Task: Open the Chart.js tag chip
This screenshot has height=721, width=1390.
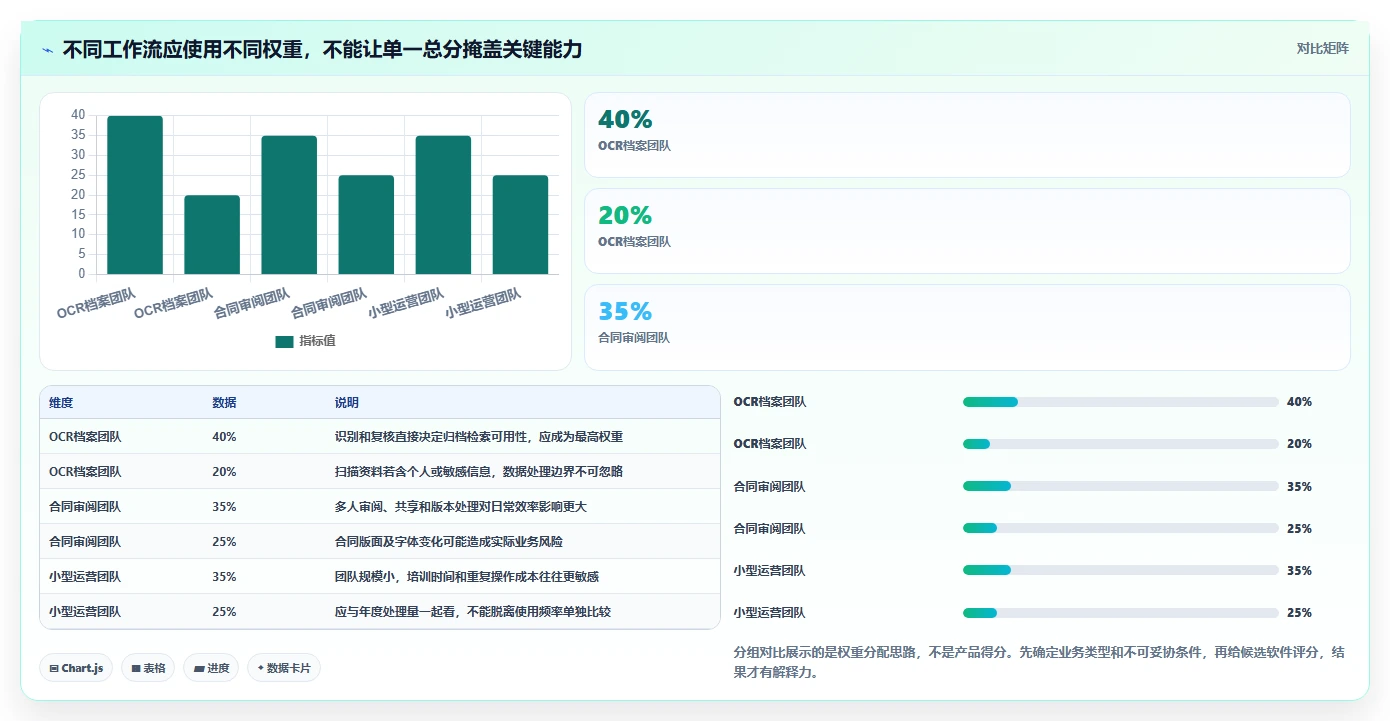Action: click(x=76, y=668)
